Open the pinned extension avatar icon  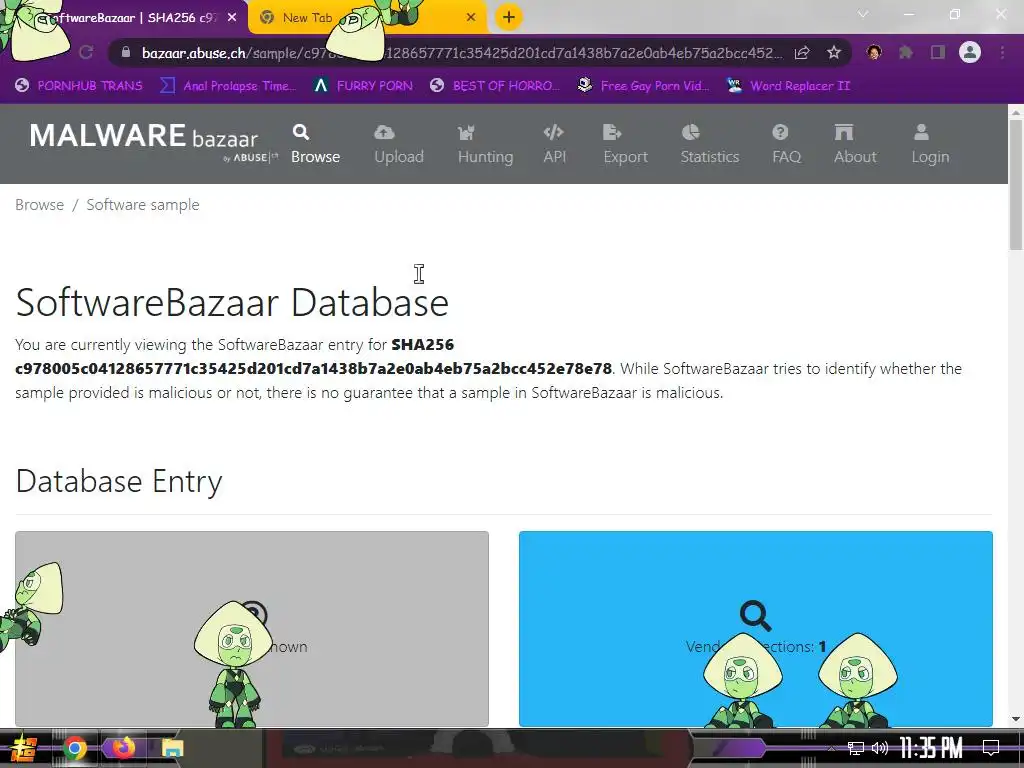pyautogui.click(x=874, y=52)
